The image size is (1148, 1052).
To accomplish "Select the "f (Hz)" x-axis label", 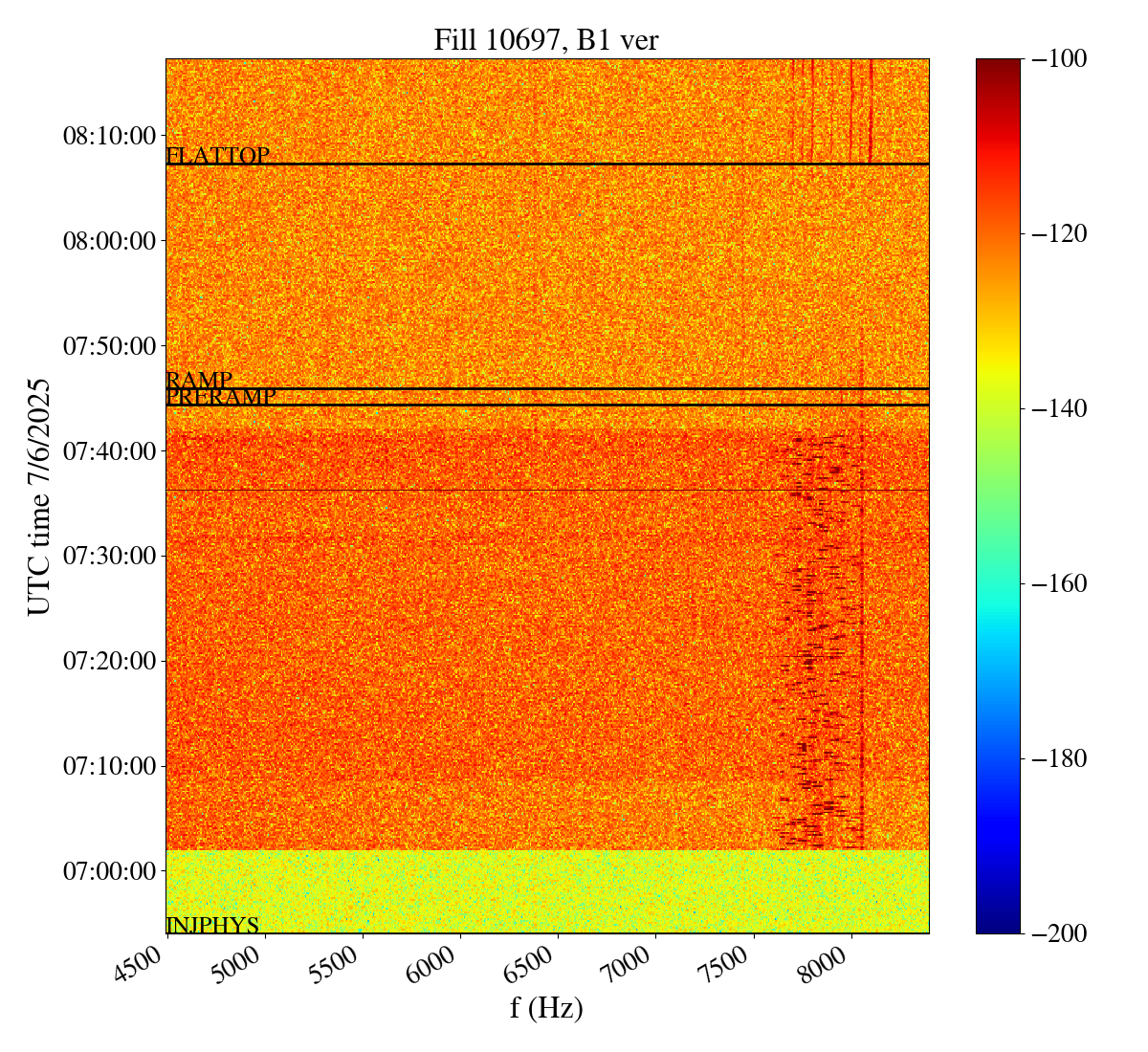I will (x=546, y=1008).
